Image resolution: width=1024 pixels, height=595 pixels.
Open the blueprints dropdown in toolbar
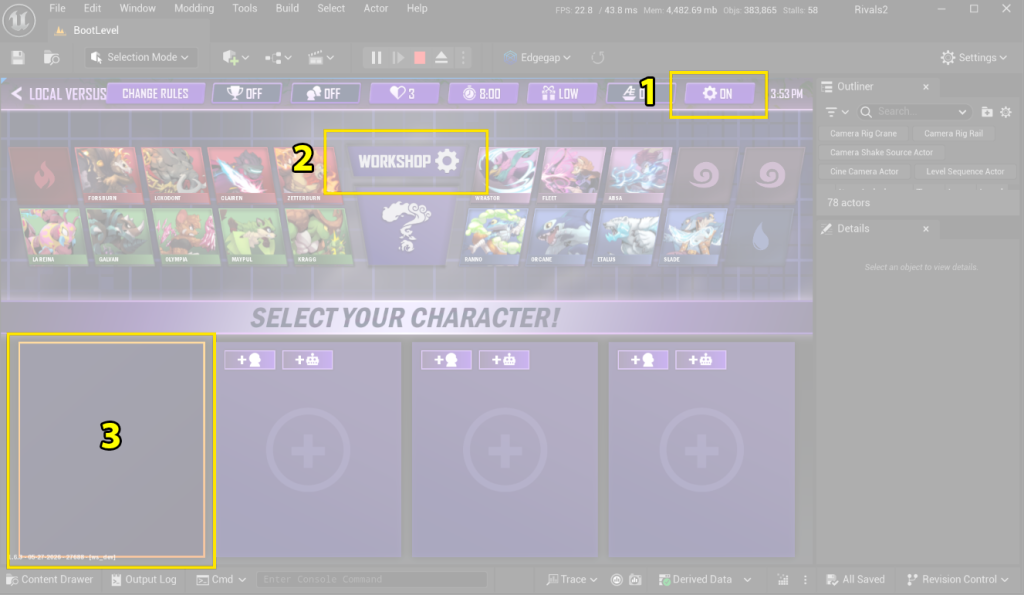(x=278, y=57)
